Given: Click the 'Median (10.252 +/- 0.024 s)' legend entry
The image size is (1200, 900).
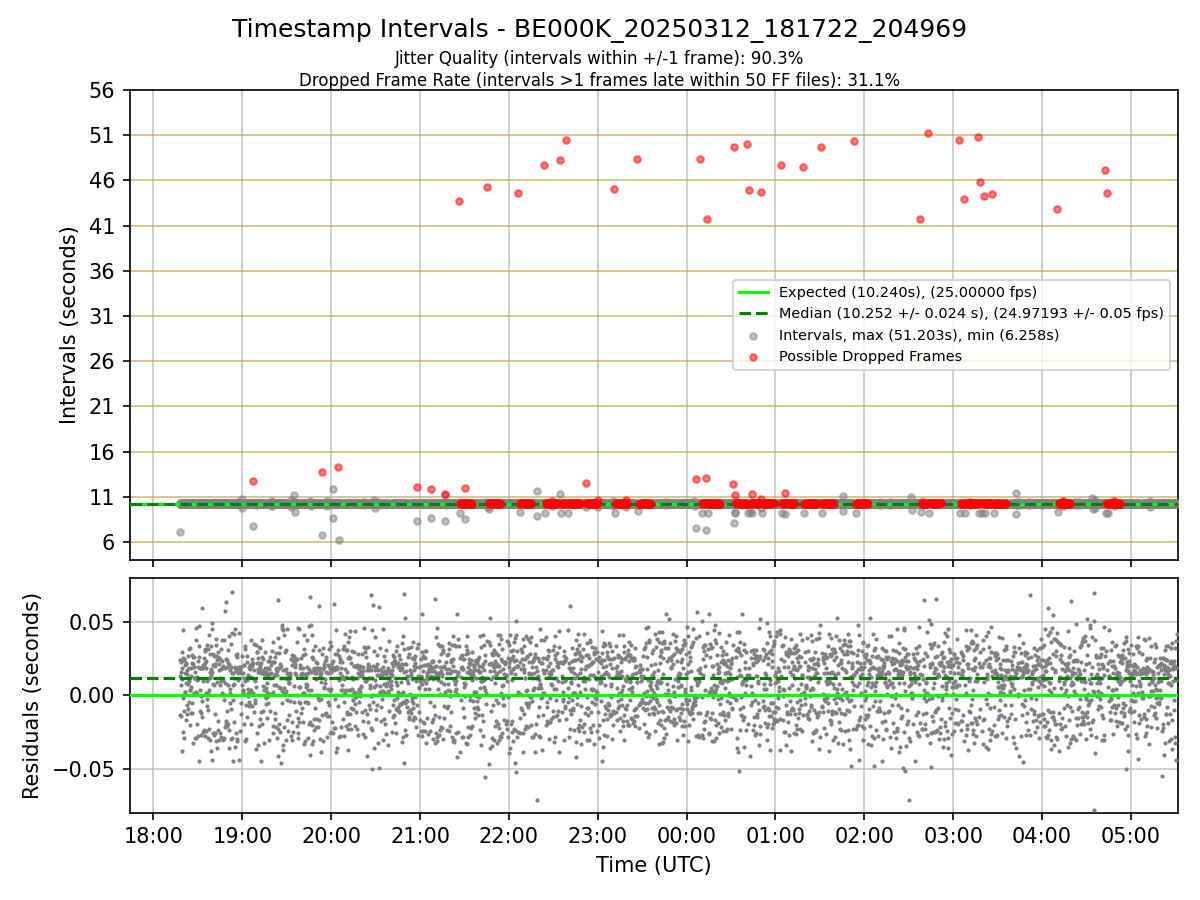Looking at the screenshot, I should coord(971,313).
